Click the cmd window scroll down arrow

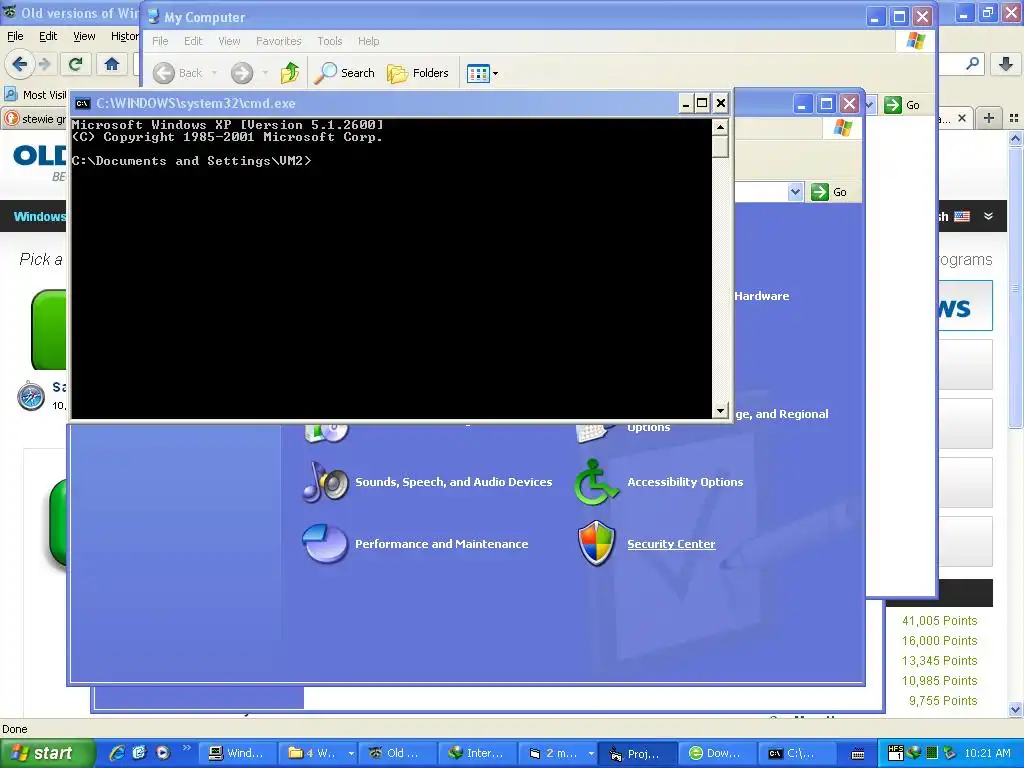coord(720,411)
